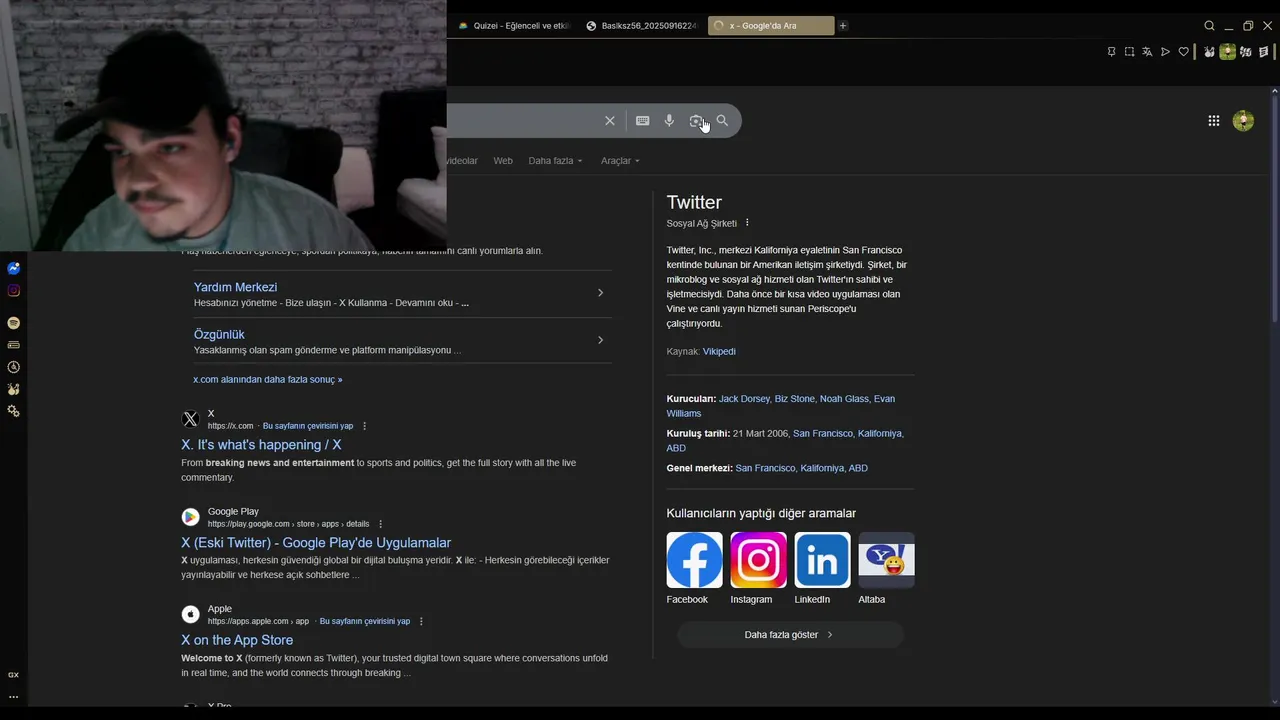Open history clock icon in sidebar
The height and width of the screenshot is (720, 1280).
14,367
